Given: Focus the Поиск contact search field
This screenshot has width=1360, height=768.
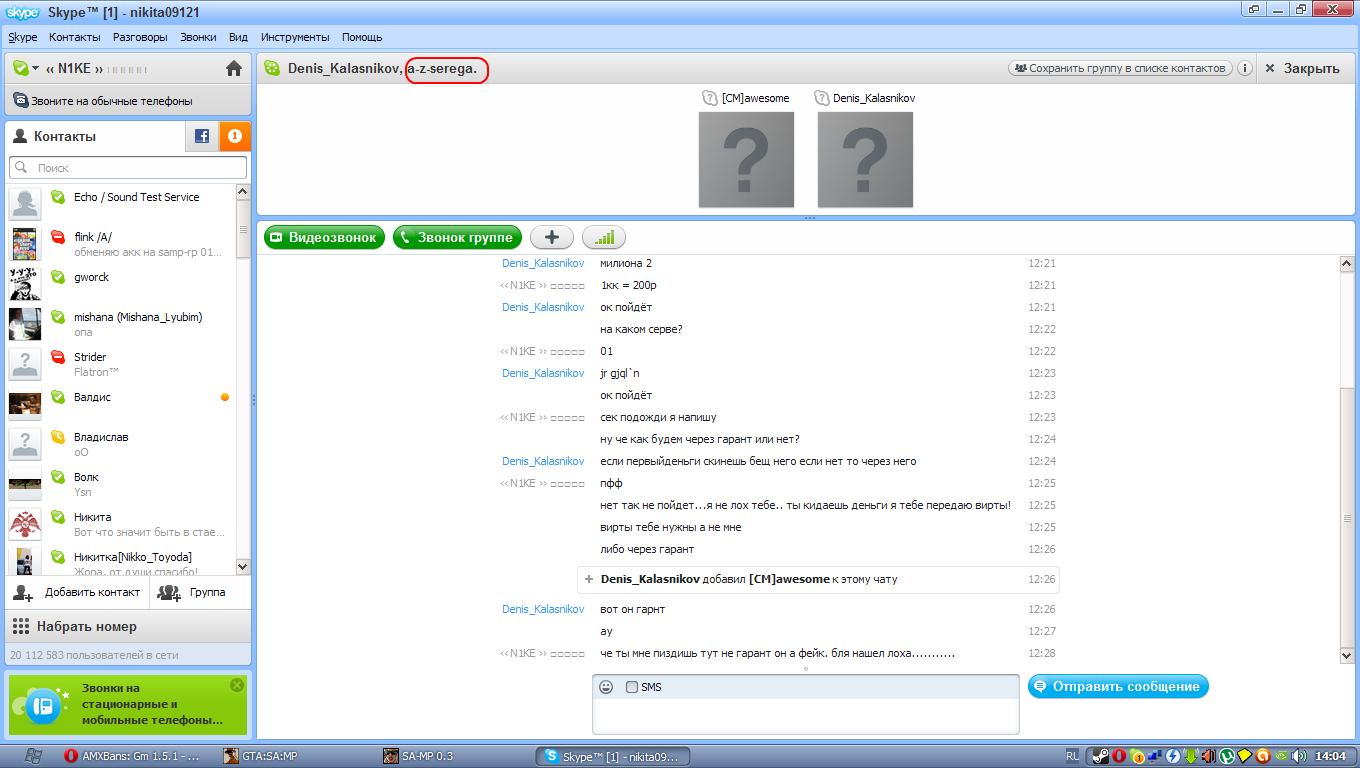Looking at the screenshot, I should 128,168.
